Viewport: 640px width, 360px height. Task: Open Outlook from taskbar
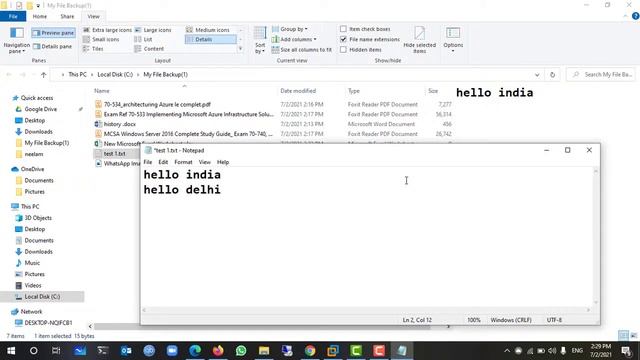pos(126,351)
